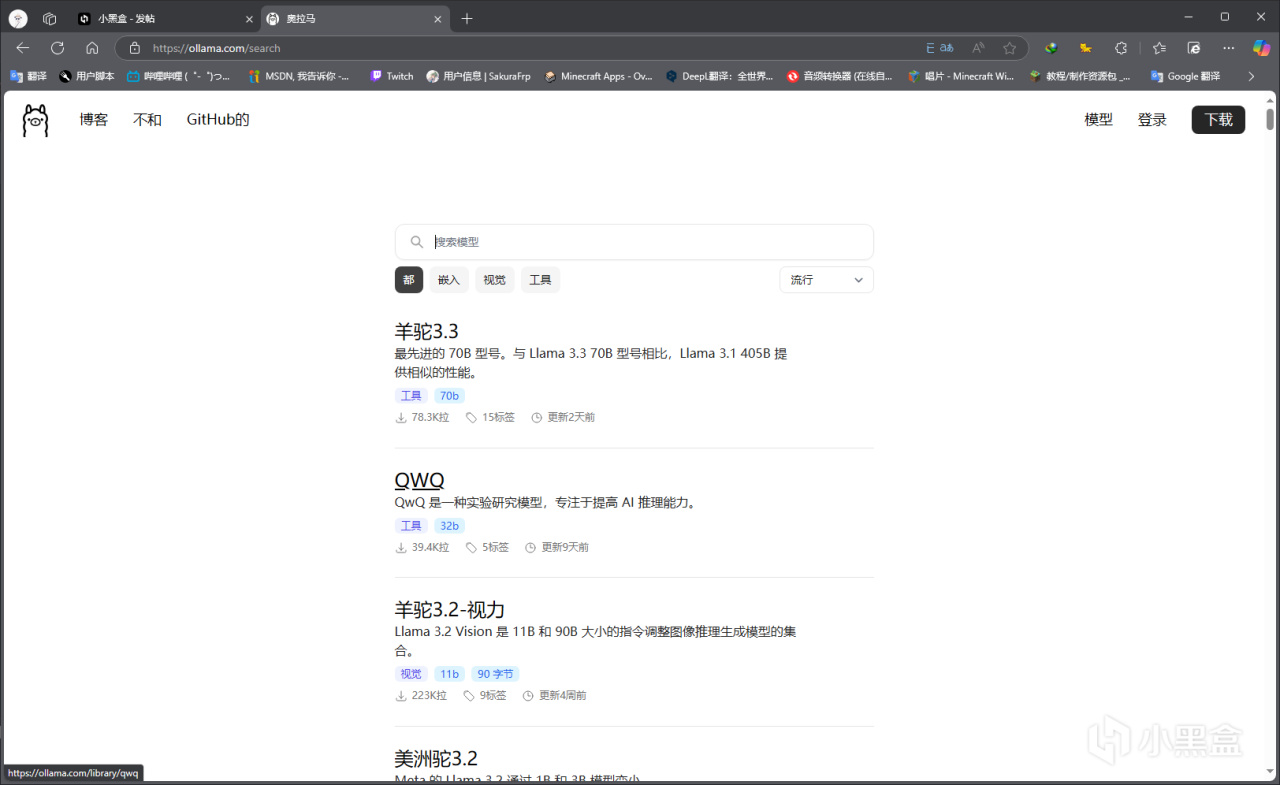Click the download count icon under 羊驼3.3

tap(401, 417)
